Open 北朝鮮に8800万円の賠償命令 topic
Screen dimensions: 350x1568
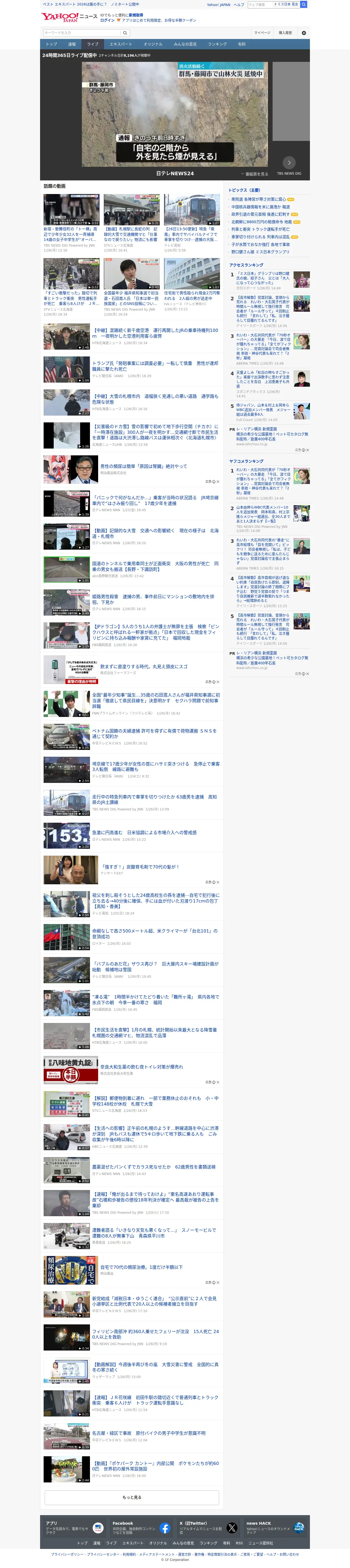pyautogui.click(x=261, y=222)
